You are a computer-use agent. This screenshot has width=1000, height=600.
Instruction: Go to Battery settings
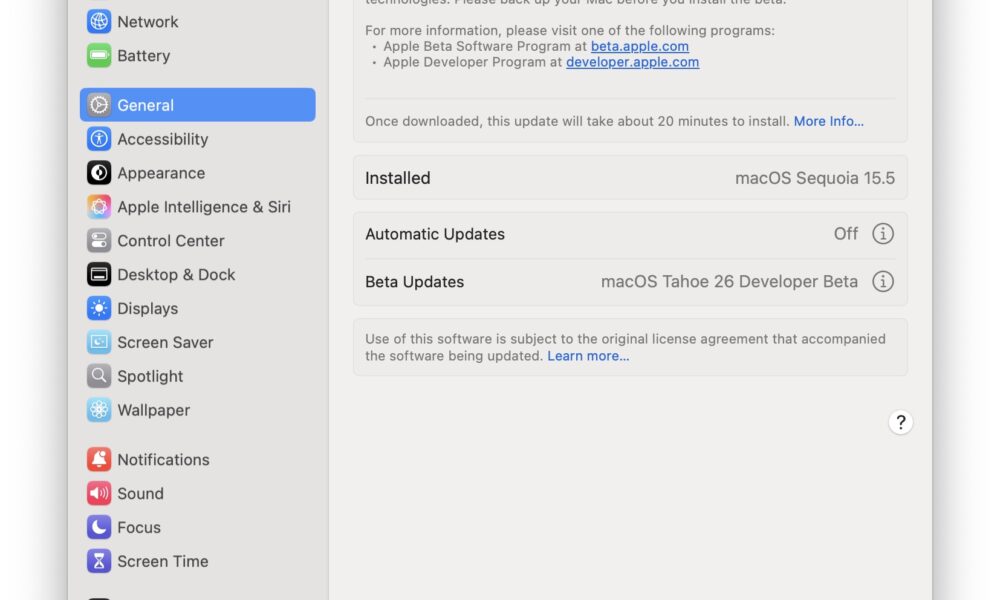[x=198, y=55]
